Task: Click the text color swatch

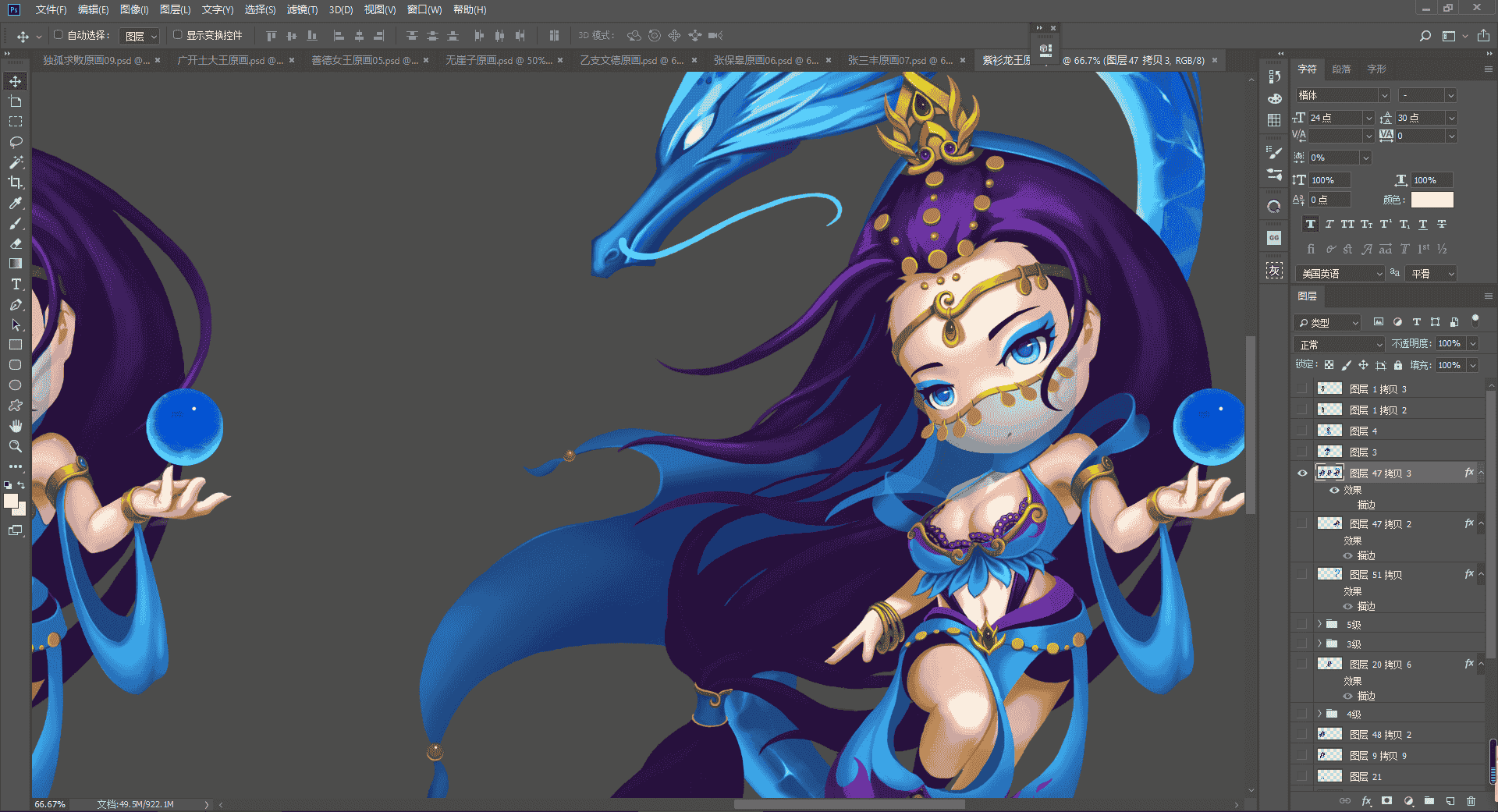Action: 1432,200
